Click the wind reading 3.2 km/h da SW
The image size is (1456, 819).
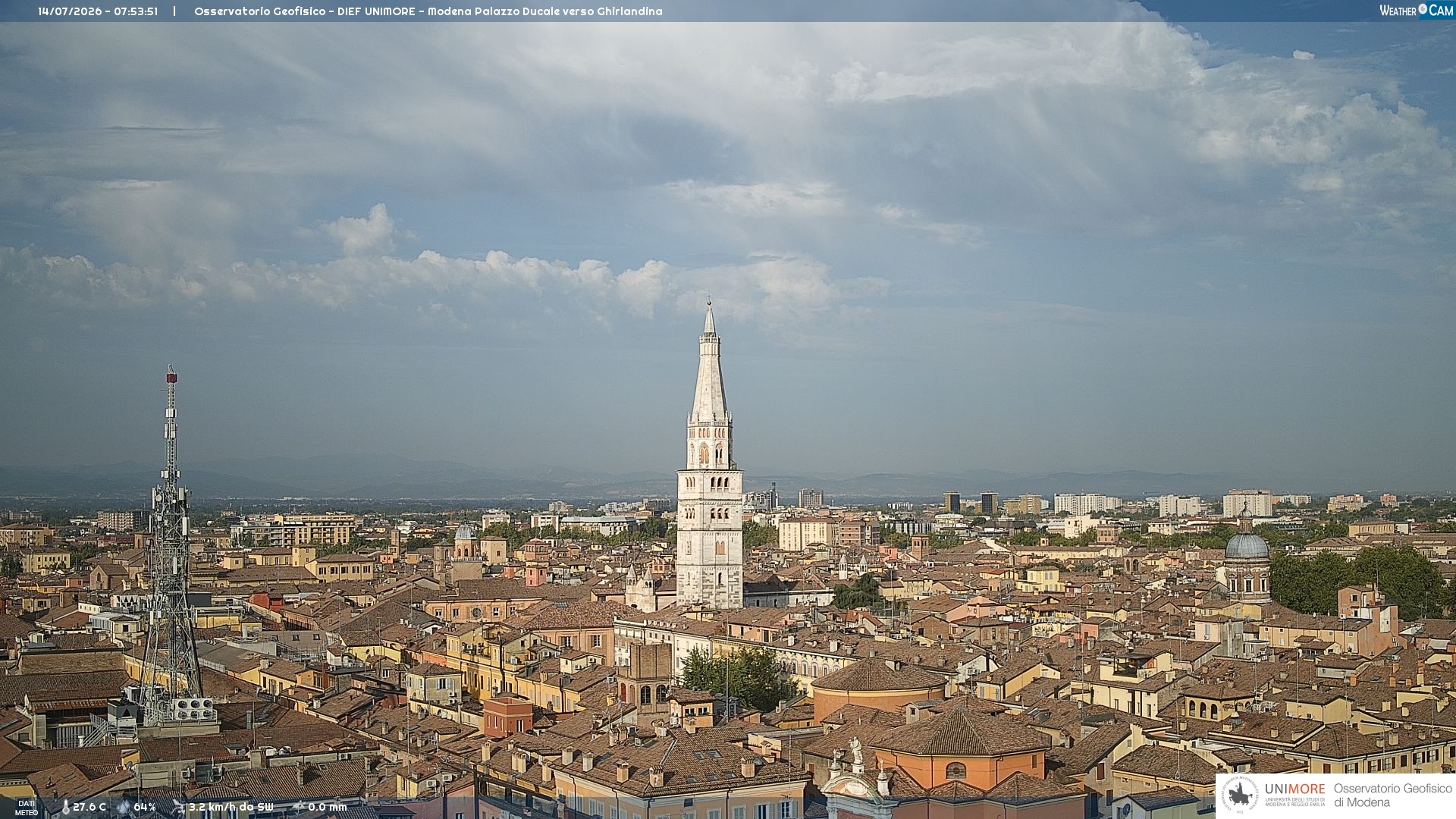(x=231, y=808)
